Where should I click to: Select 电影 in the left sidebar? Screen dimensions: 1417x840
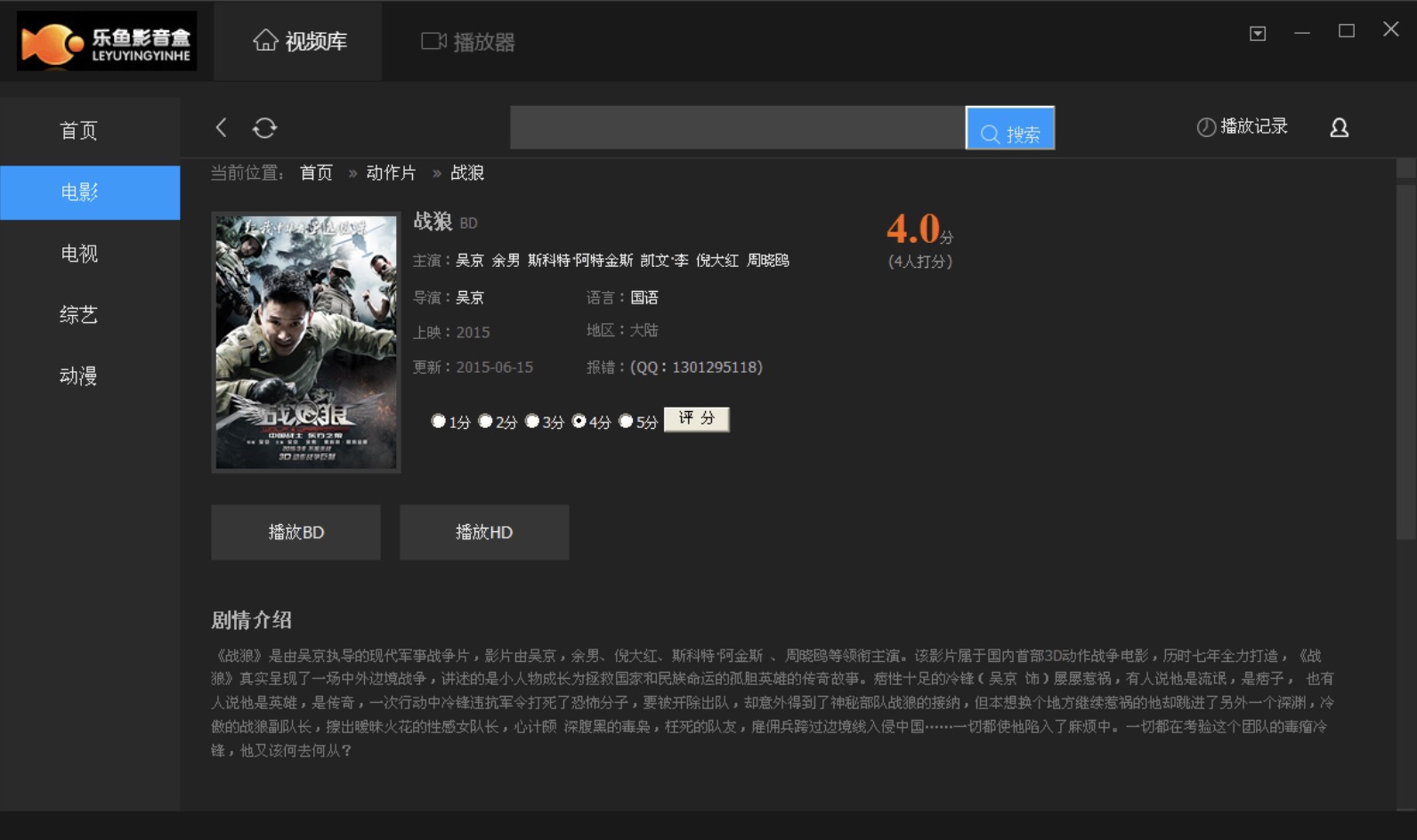(x=90, y=192)
